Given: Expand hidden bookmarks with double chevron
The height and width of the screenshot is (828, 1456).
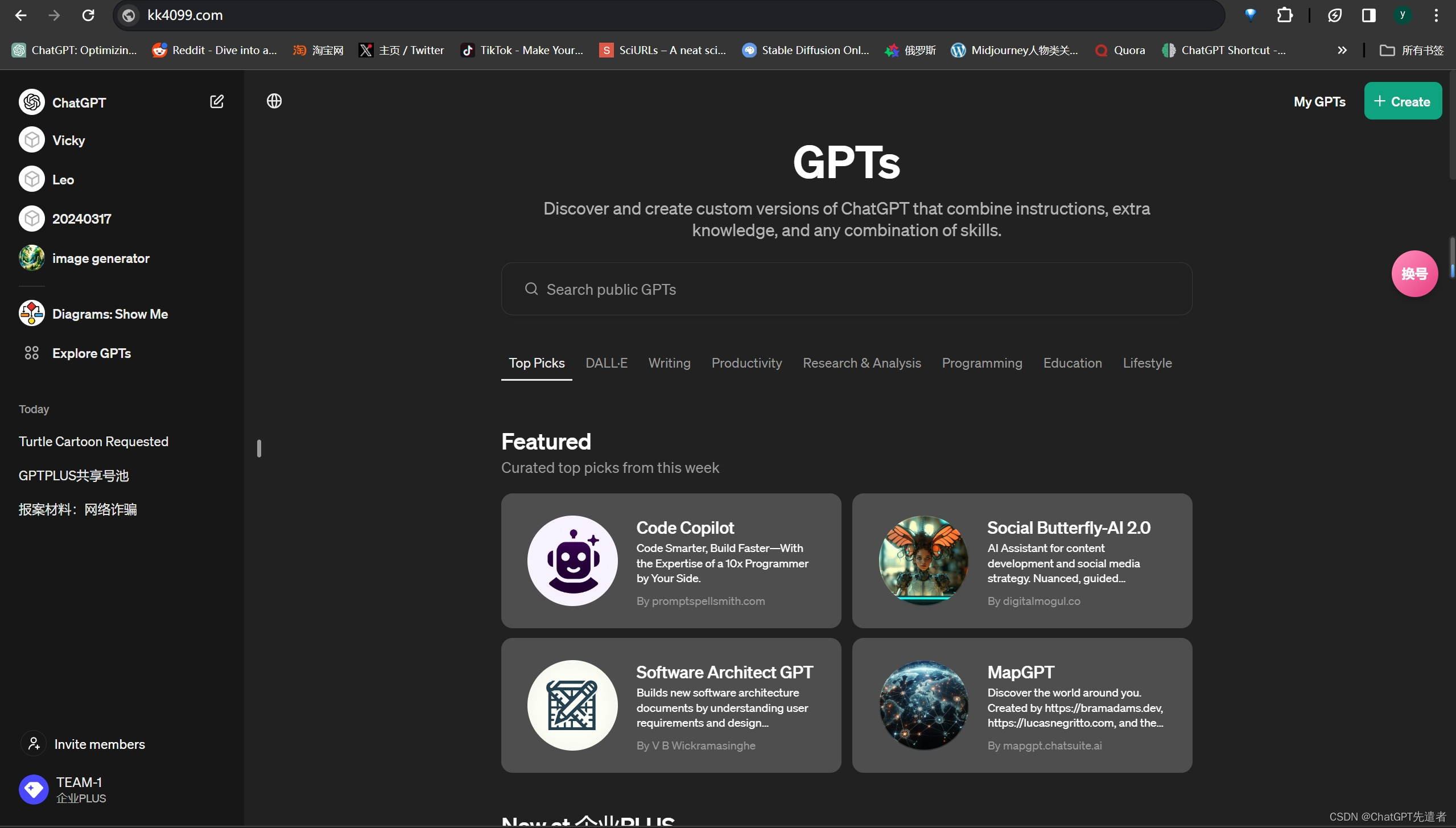Looking at the screenshot, I should point(1342,50).
